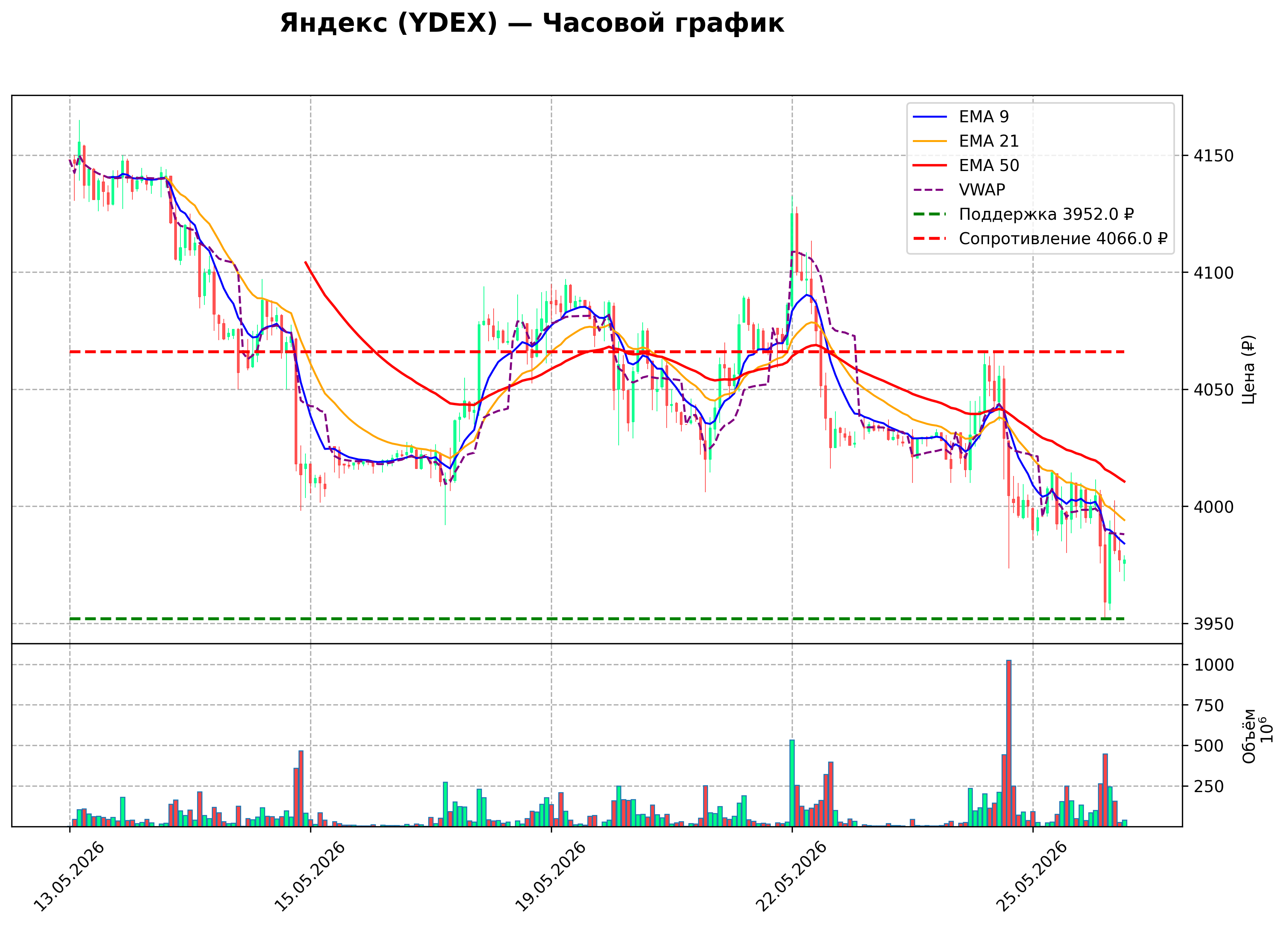Click the 1000 volume axis label

[x=1214, y=665]
